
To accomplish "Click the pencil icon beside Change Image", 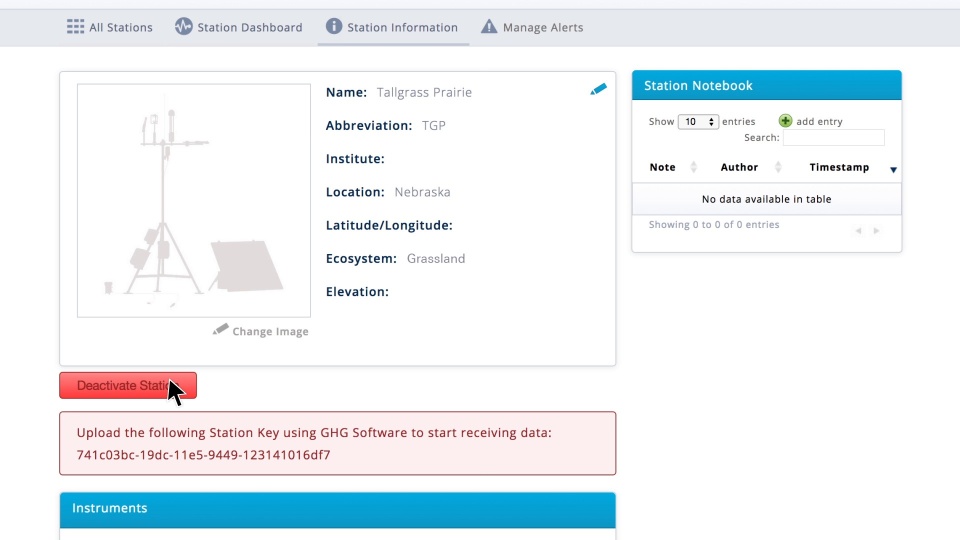I will point(220,329).
